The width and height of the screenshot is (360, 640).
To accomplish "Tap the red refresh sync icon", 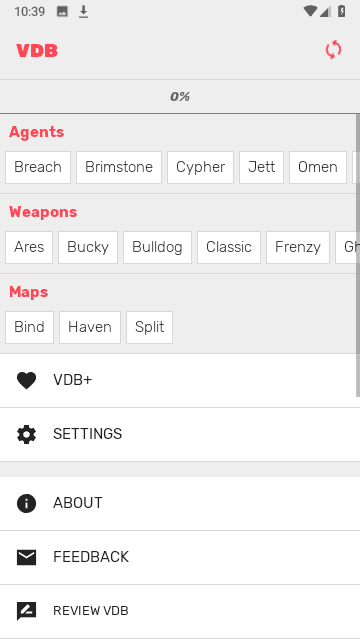I will [333, 50].
